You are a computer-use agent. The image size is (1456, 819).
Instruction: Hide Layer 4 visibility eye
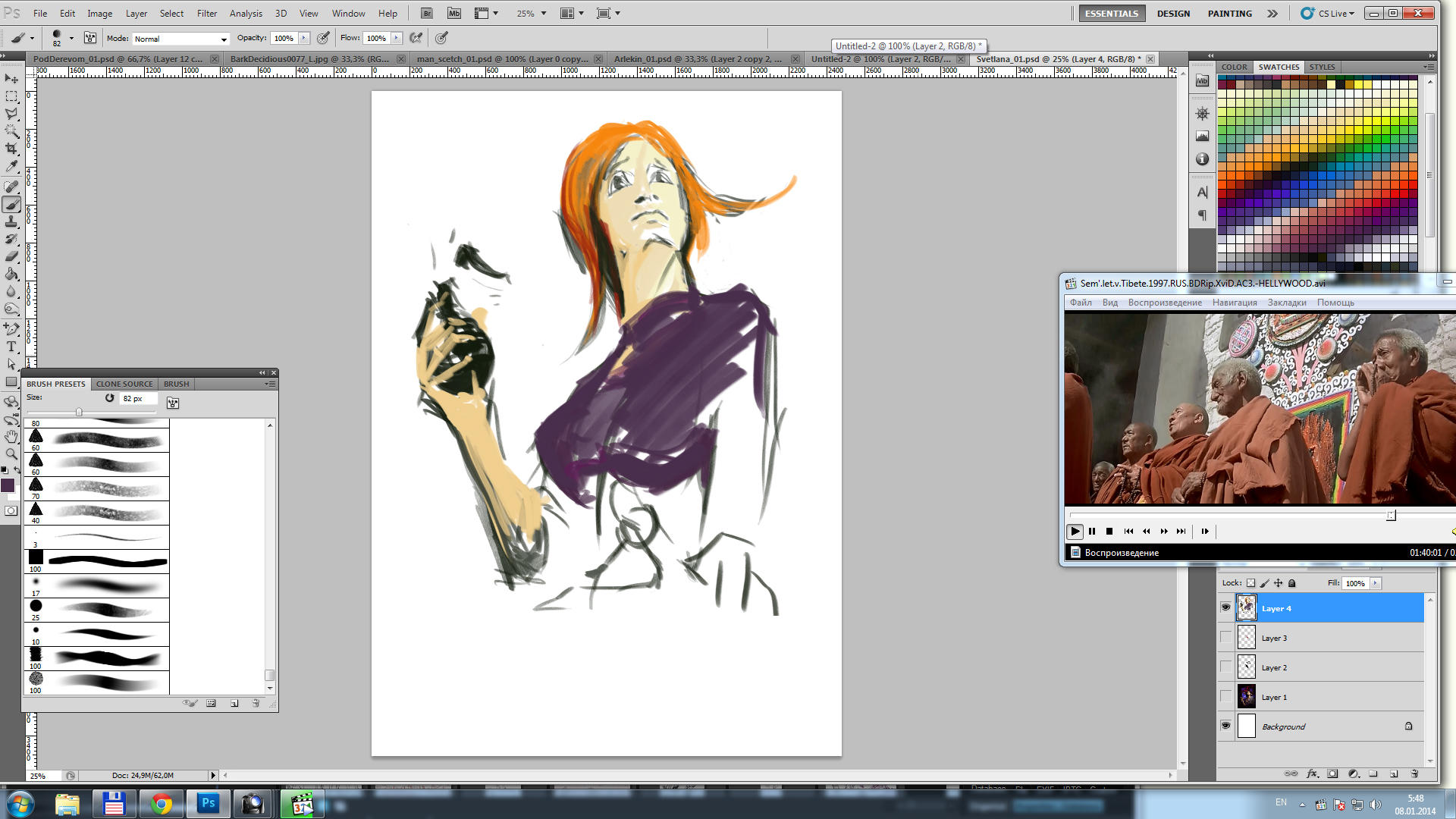[1225, 607]
